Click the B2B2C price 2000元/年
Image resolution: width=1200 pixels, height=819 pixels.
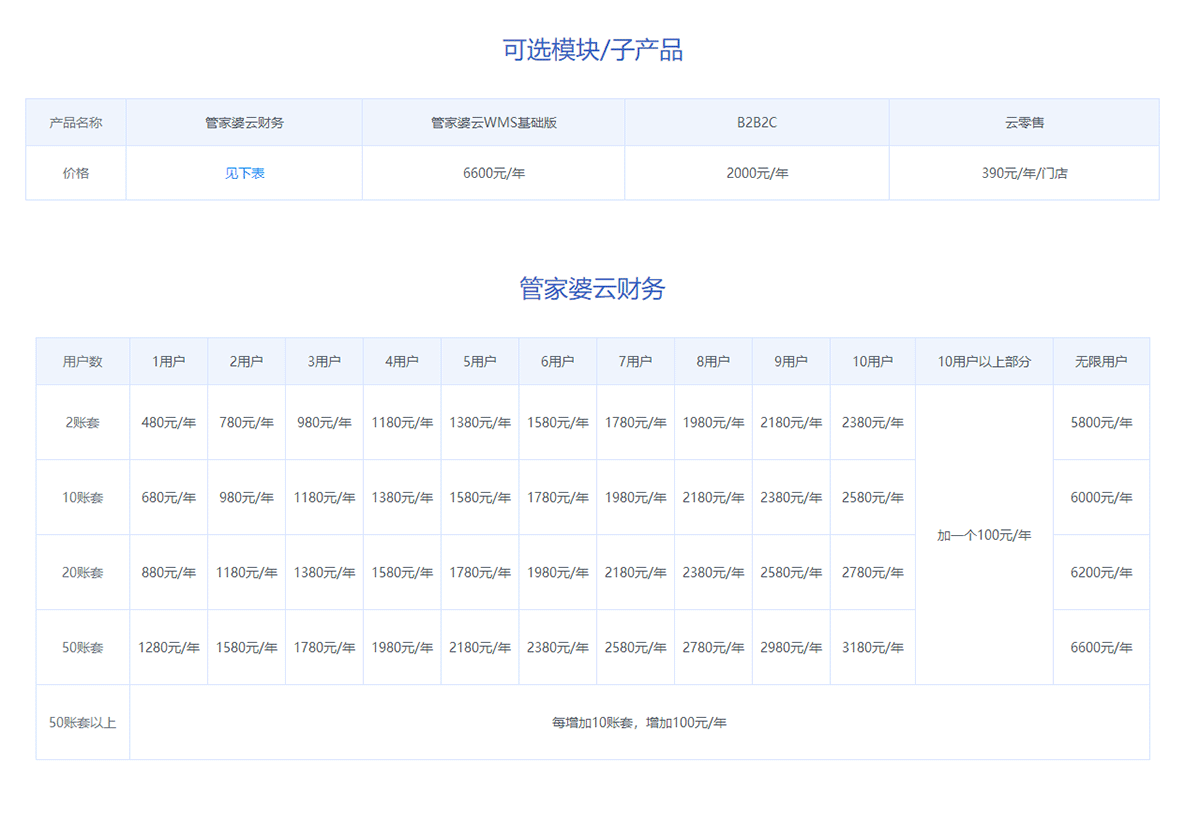click(x=757, y=173)
